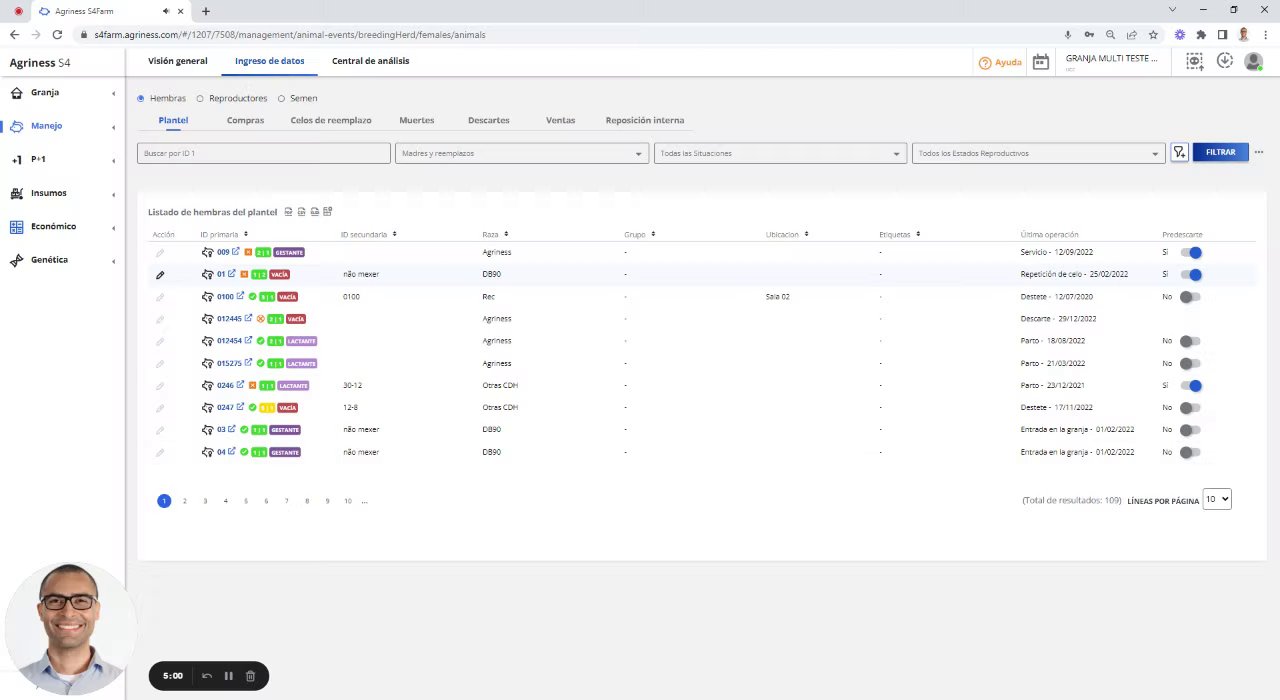
Task: Click the orange status icon of animal 01
Action: [x=244, y=274]
